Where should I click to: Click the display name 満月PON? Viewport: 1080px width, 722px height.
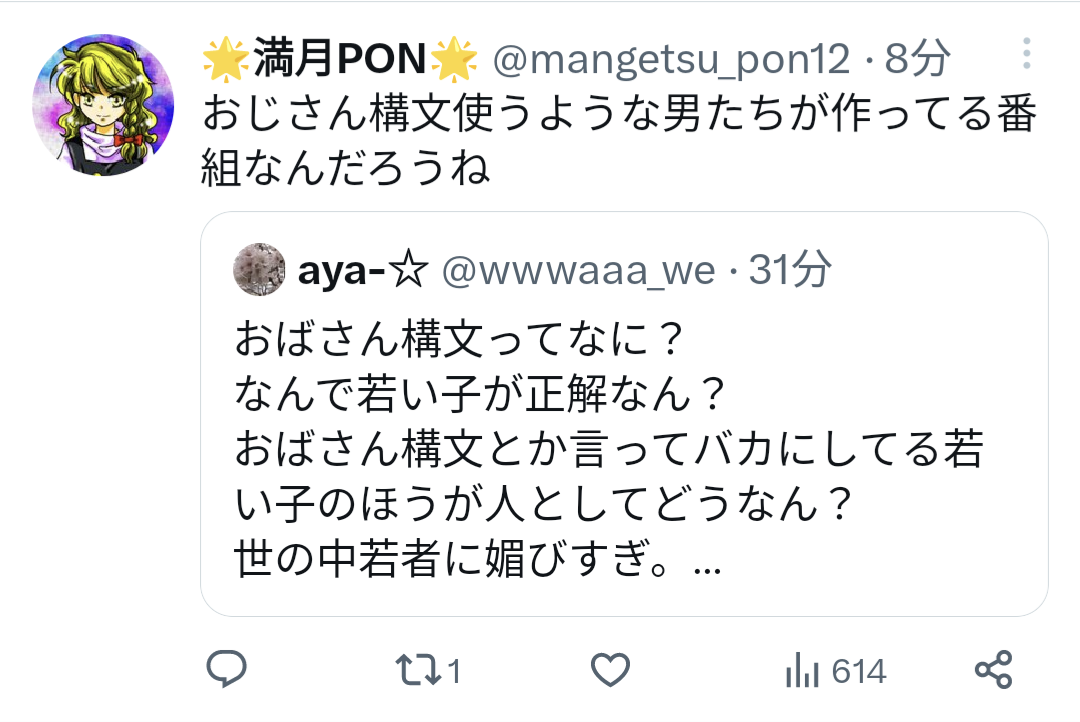pos(340,59)
